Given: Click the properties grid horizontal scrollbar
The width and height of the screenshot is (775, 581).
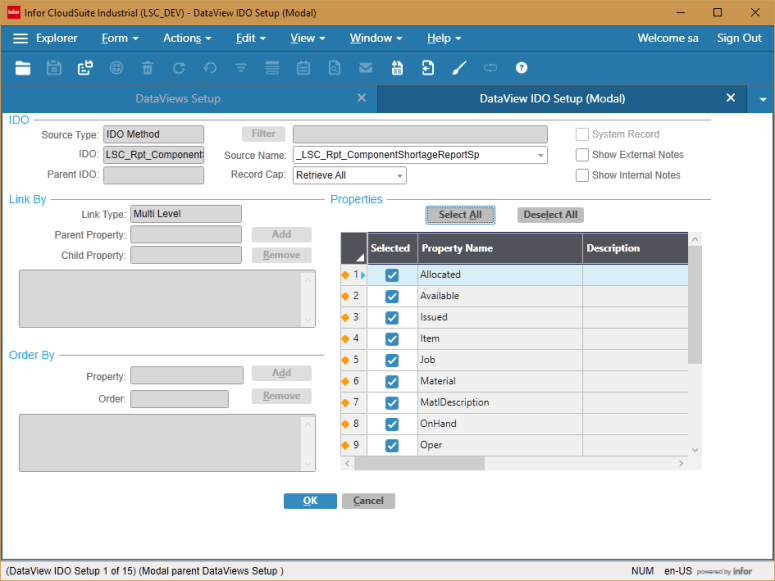Looking at the screenshot, I should coord(419,463).
